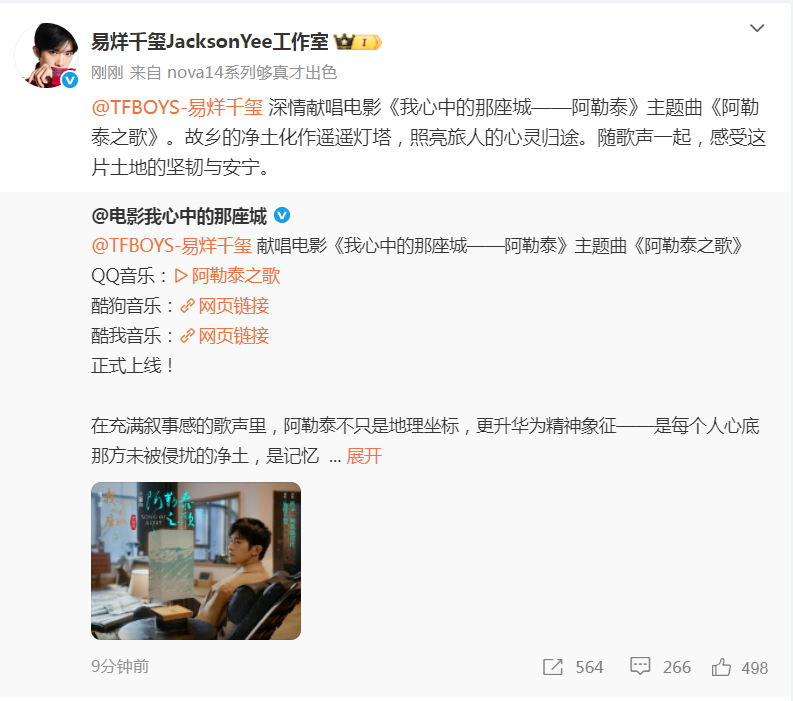Click the repost share icon
This screenshot has width=793, height=701.
pyautogui.click(x=553, y=667)
